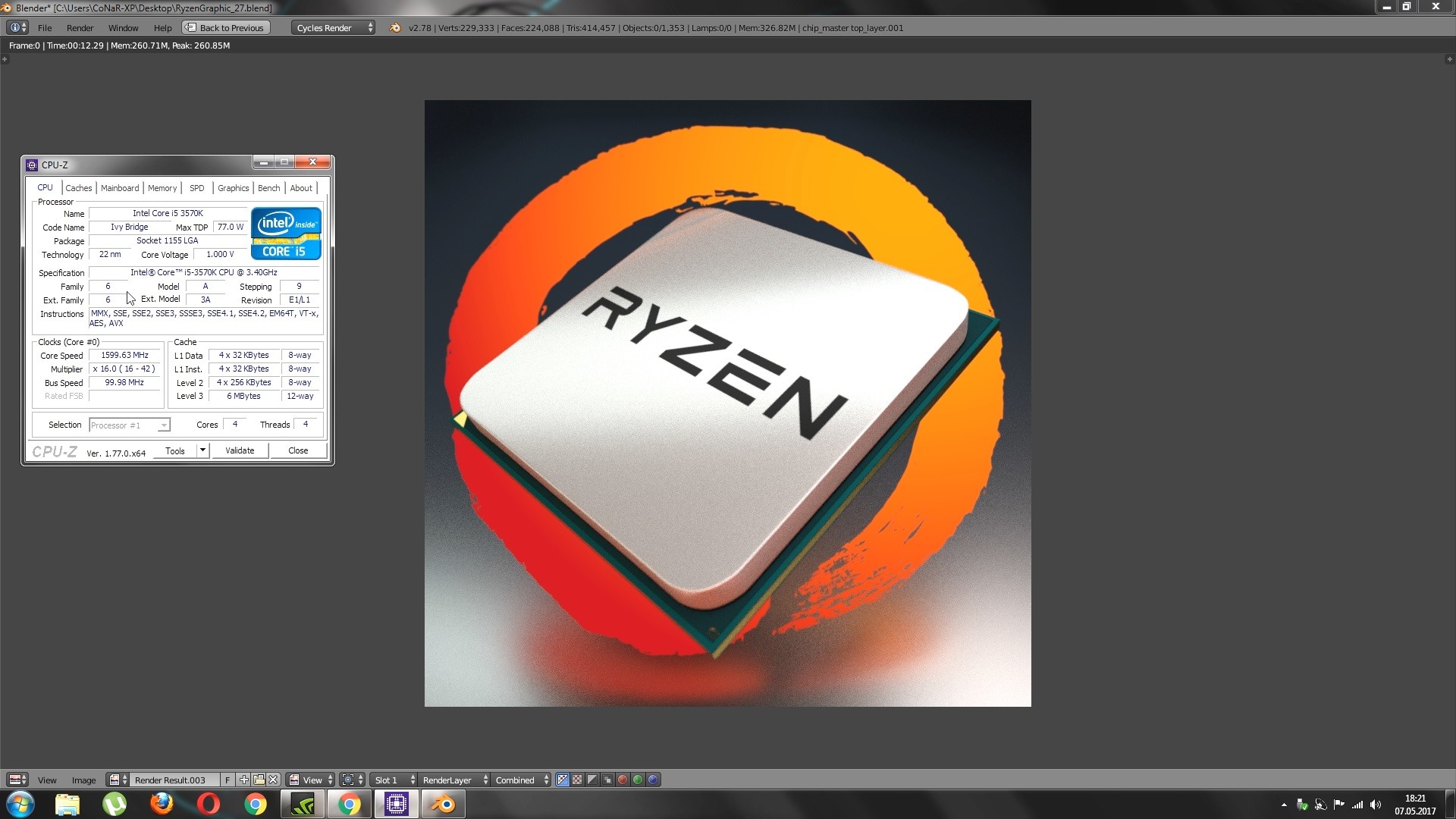Screen dimensions: 1456x819
Task: Open the NVIDIA taskbar window
Action: click(303, 804)
